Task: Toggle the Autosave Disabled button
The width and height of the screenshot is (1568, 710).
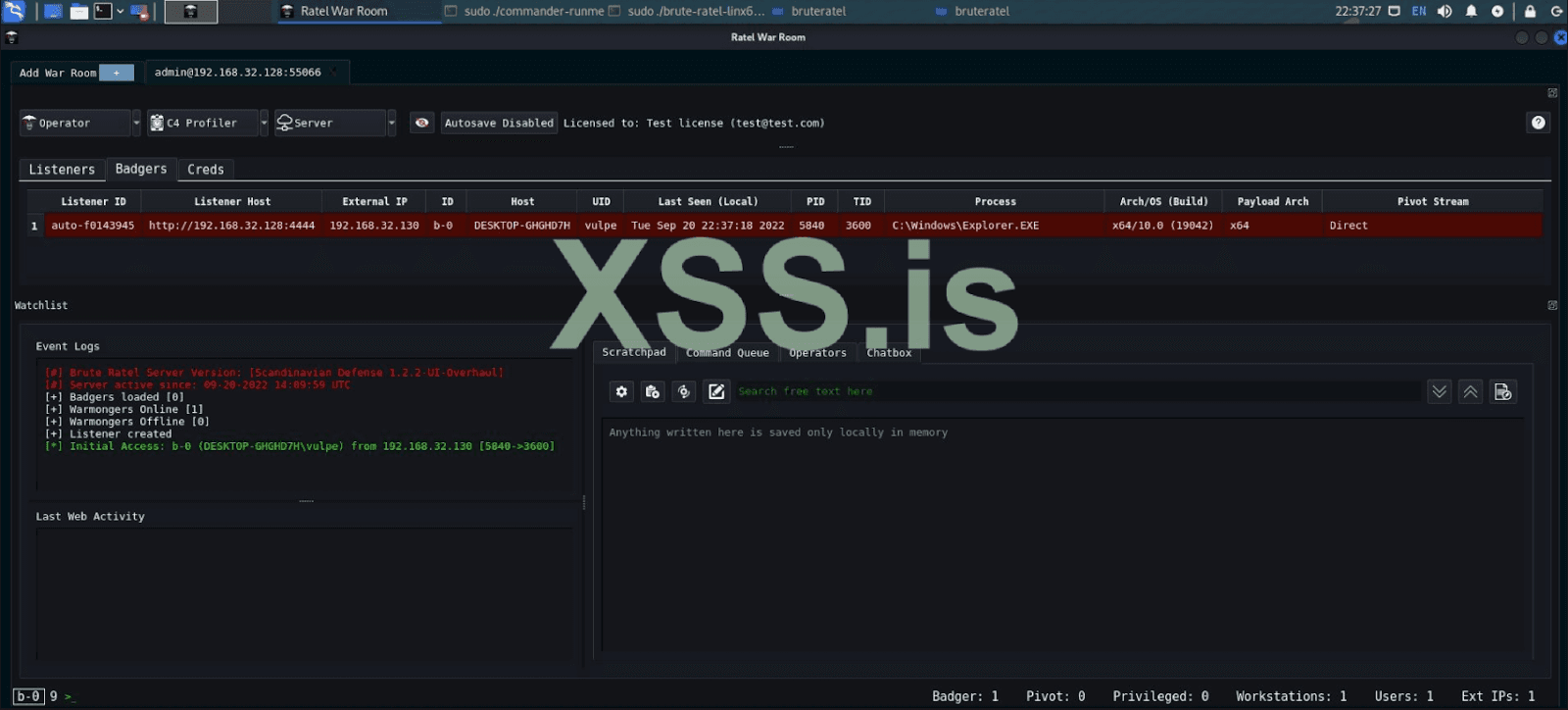Action: click(499, 123)
